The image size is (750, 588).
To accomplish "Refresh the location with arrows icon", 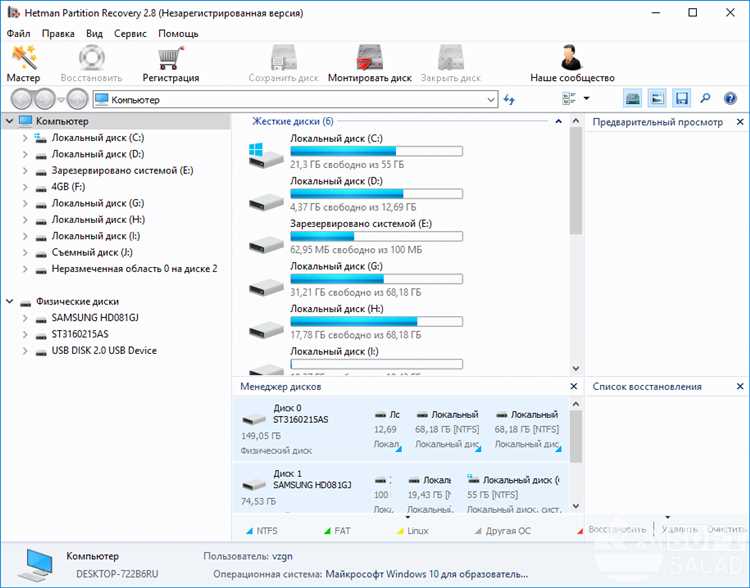I will coord(509,99).
